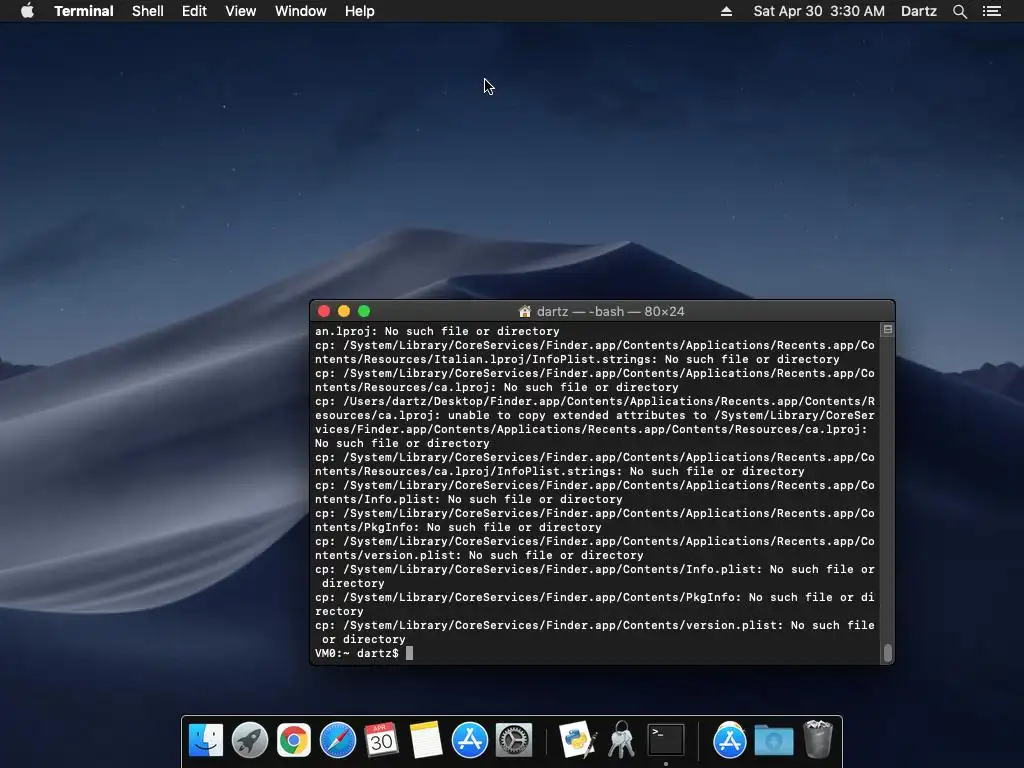Click the 'ntents/version.plist: No such file' line

click(x=479, y=555)
